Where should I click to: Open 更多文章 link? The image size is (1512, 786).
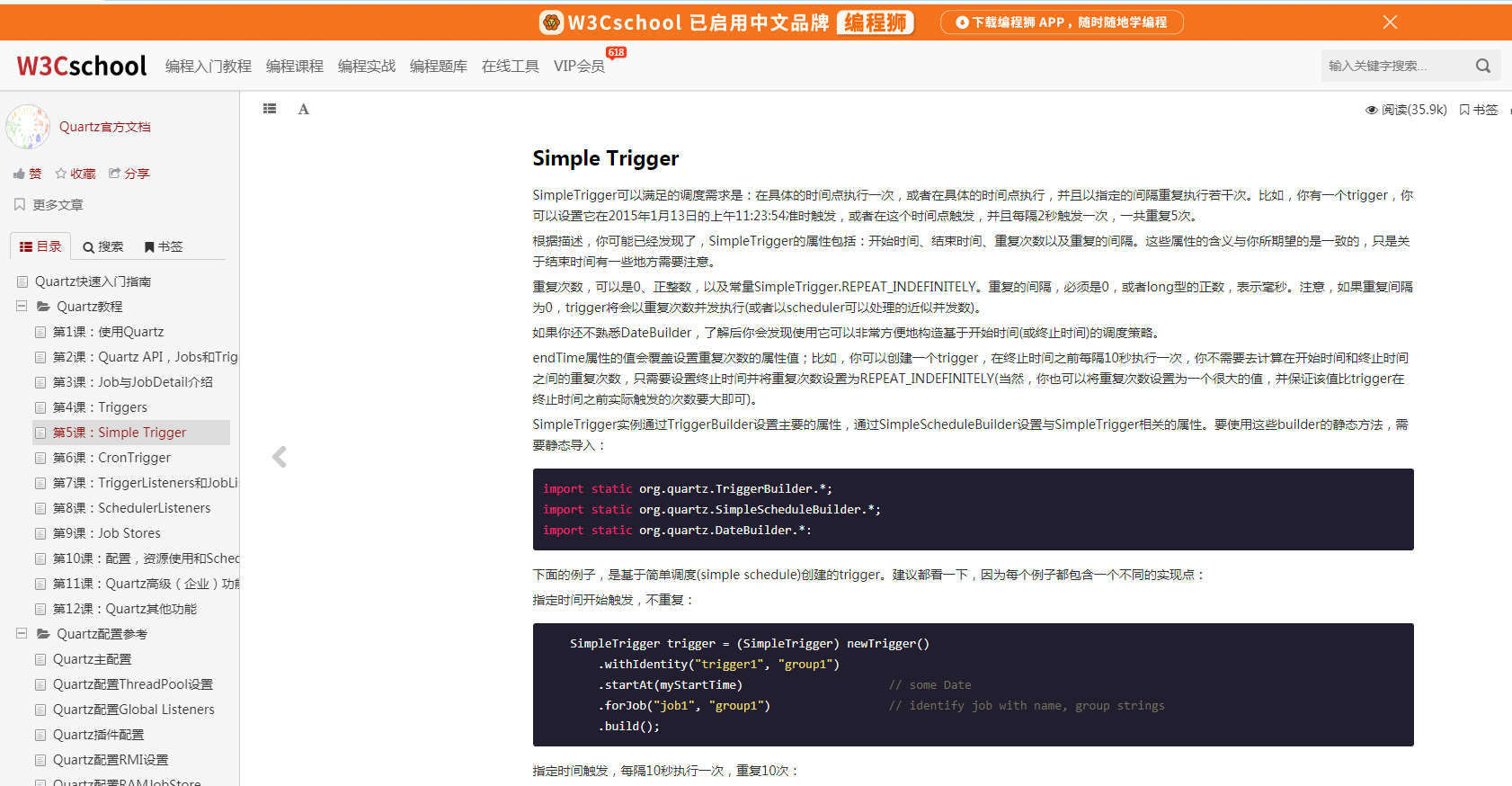click(49, 205)
